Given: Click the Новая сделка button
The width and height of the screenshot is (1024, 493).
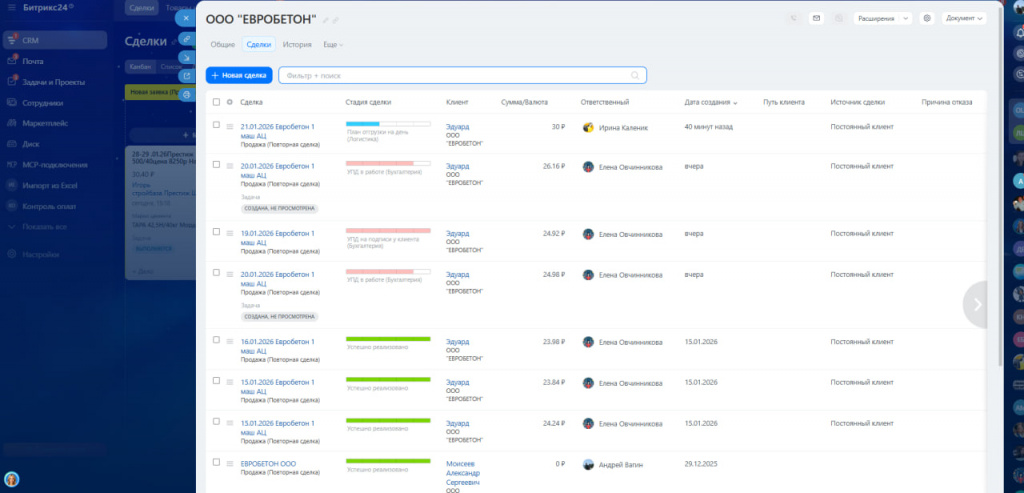Looking at the screenshot, I should (x=239, y=75).
